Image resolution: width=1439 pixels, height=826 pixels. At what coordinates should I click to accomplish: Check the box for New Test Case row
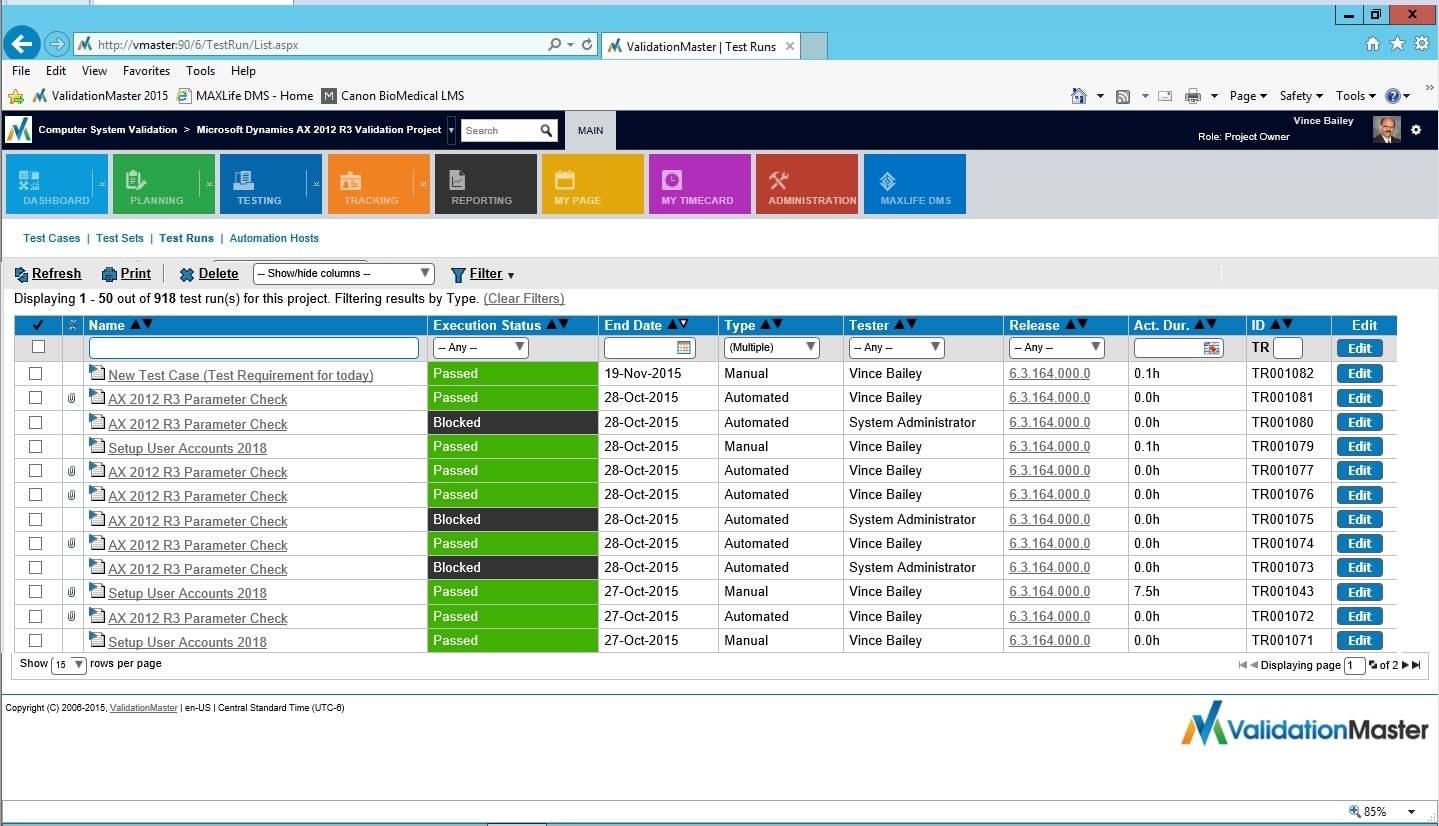[x=36, y=373]
